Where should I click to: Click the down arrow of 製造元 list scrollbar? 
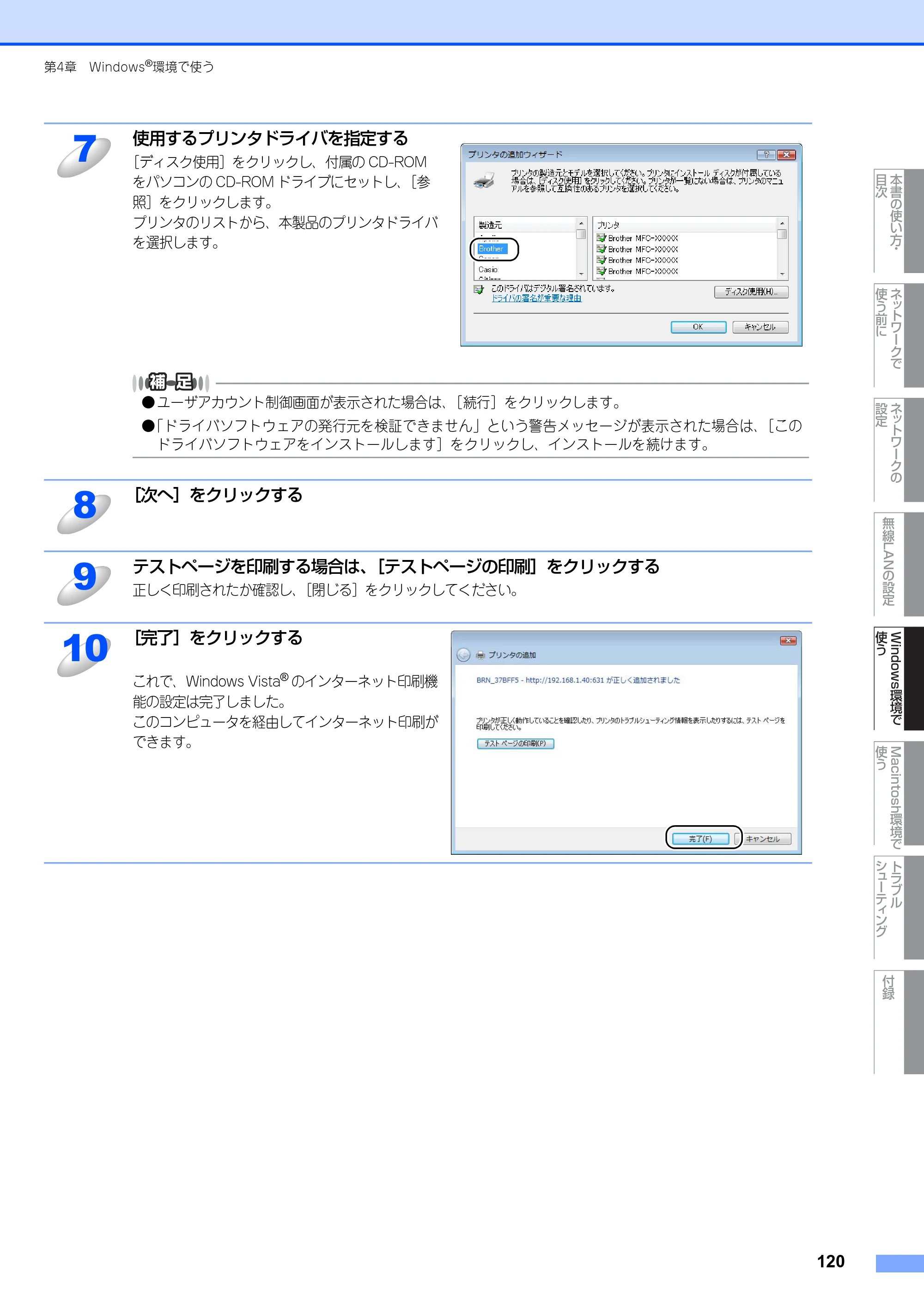coord(581,274)
